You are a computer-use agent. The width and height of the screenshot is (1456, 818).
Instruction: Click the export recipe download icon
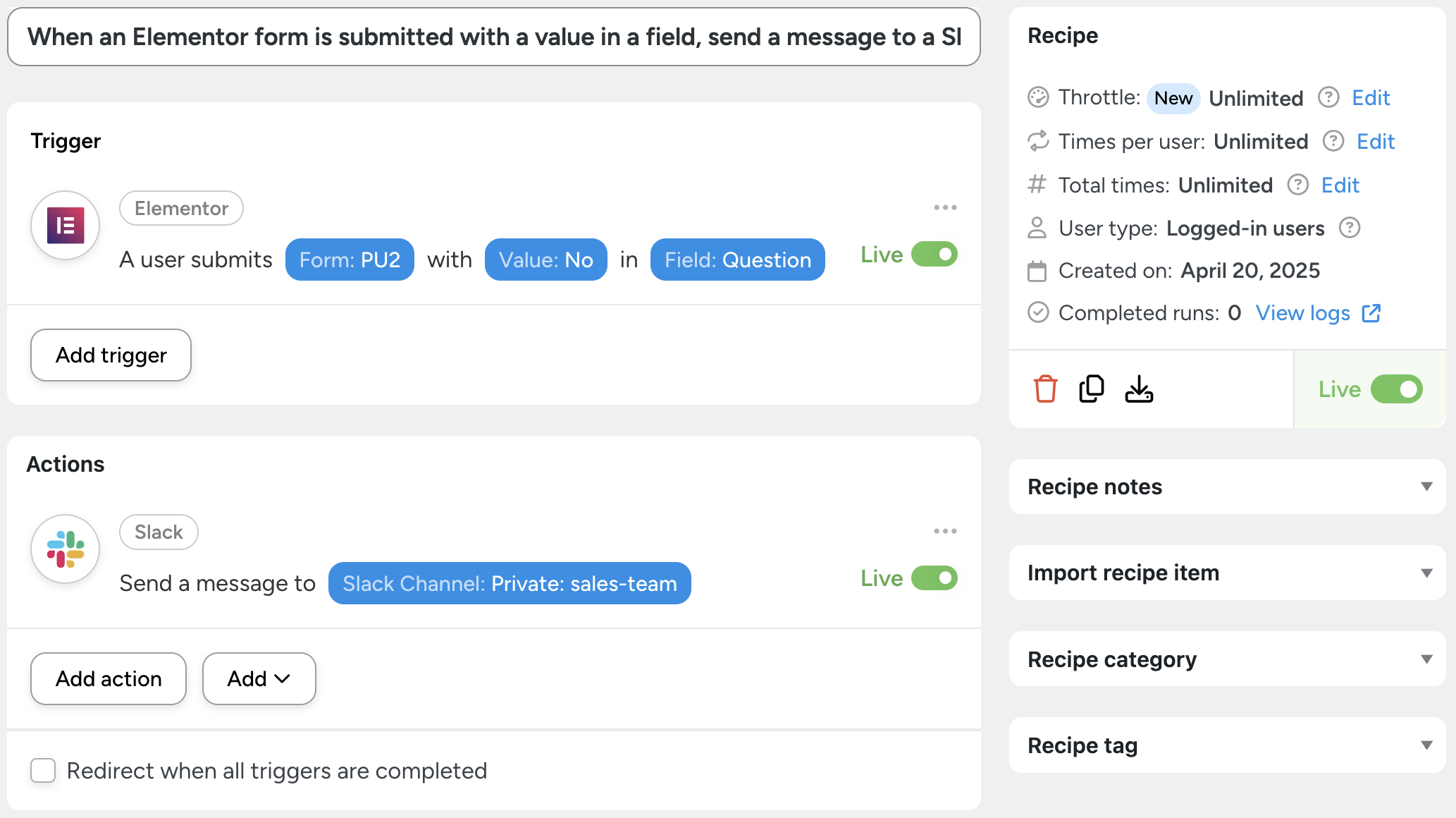1139,389
